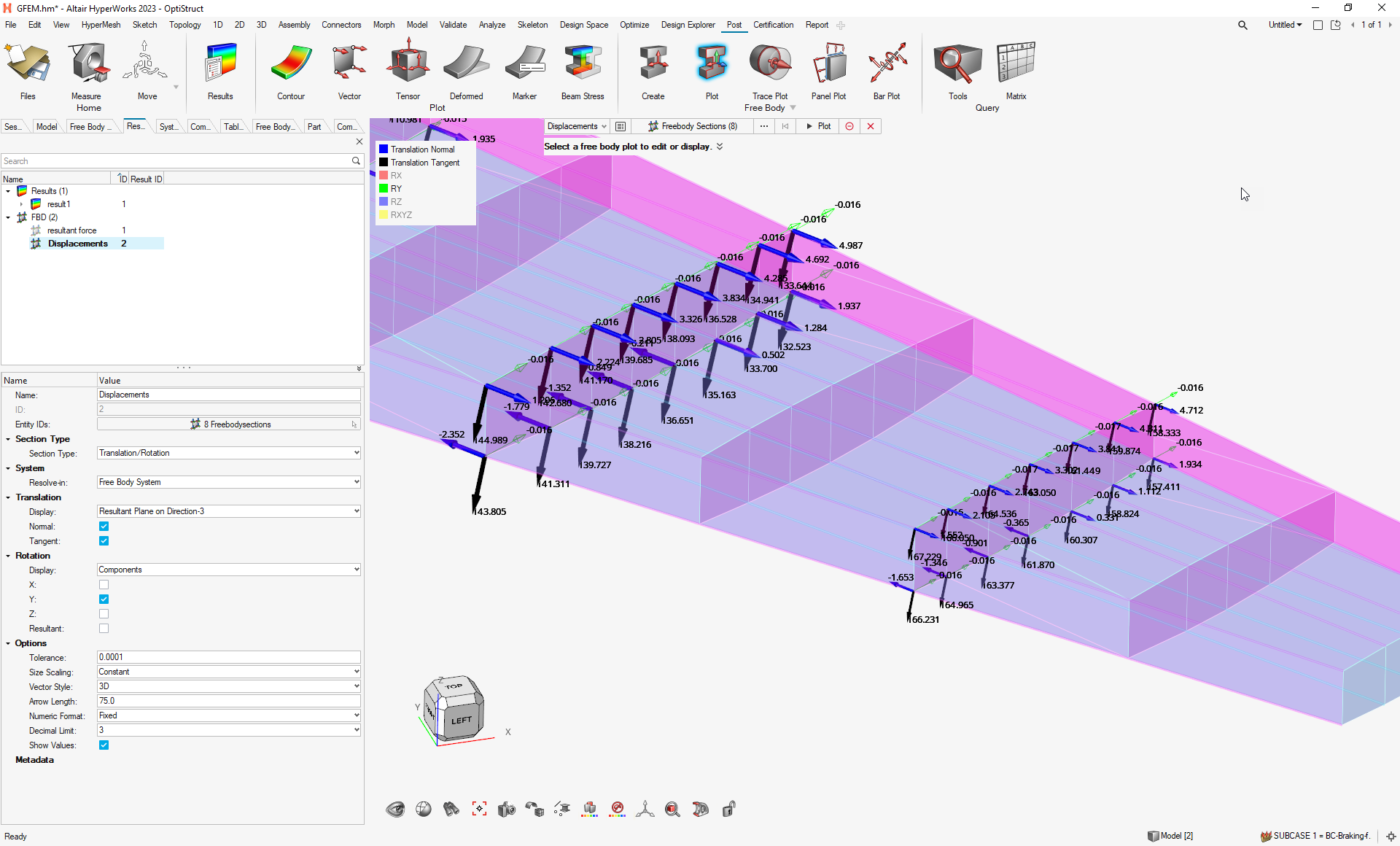Viewport: 1400px width, 846px height.
Task: Expand the Vector Style dropdown
Action: click(229, 686)
